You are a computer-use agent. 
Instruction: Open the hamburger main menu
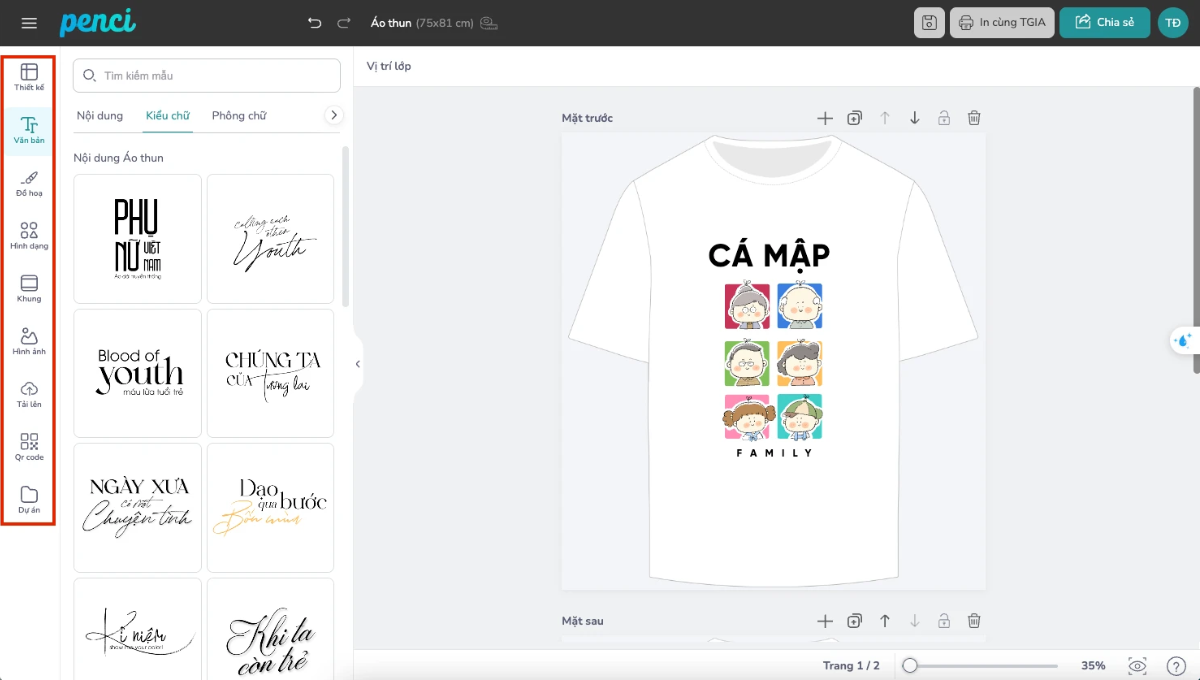pyautogui.click(x=29, y=23)
